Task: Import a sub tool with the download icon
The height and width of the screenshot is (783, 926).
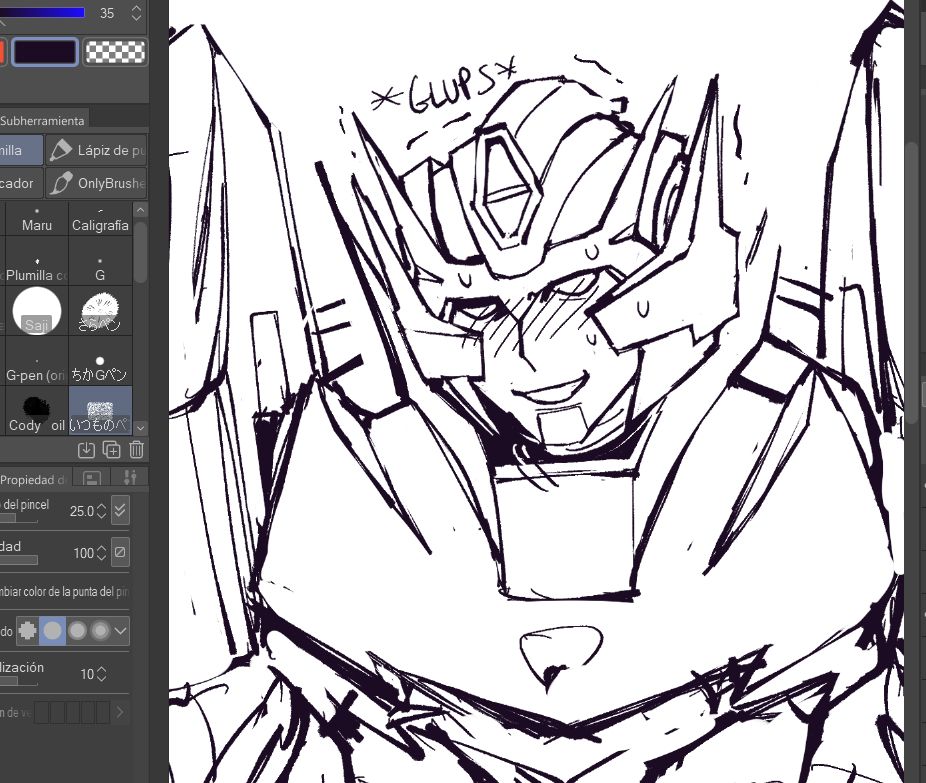Action: (x=86, y=450)
